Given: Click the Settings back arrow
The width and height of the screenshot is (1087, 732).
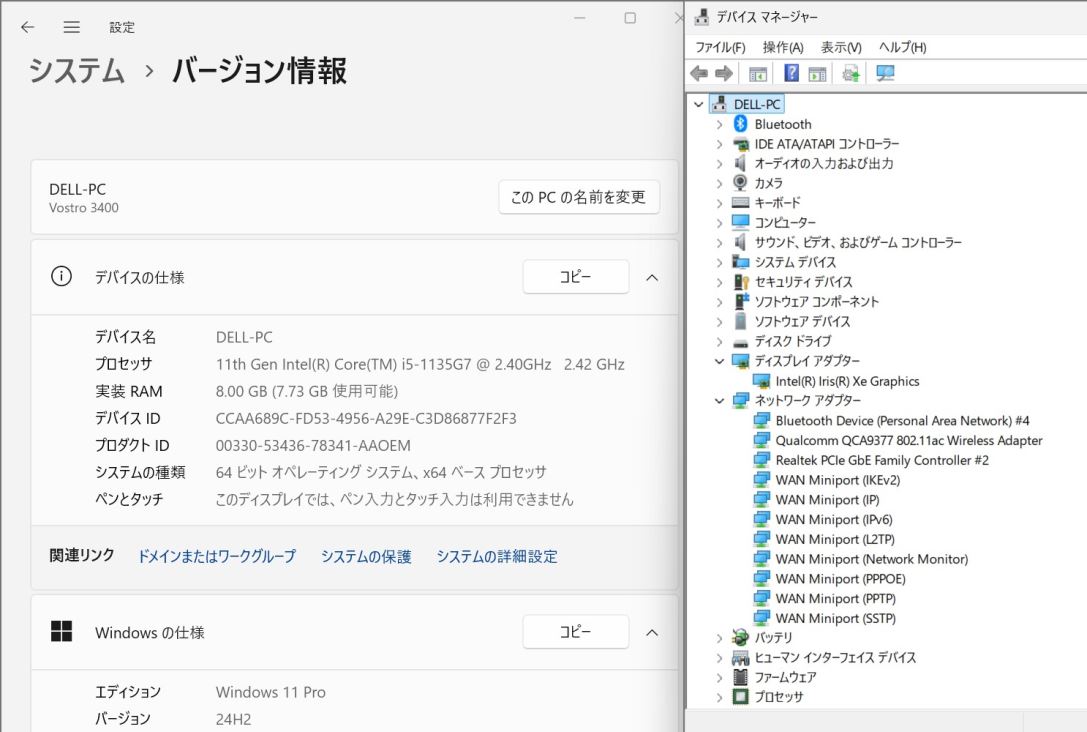Looking at the screenshot, I should pyautogui.click(x=28, y=27).
